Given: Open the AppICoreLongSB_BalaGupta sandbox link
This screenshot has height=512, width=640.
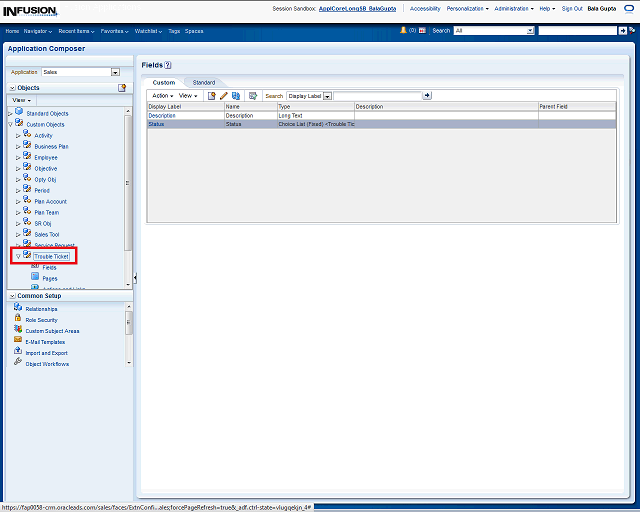Looking at the screenshot, I should [357, 9].
